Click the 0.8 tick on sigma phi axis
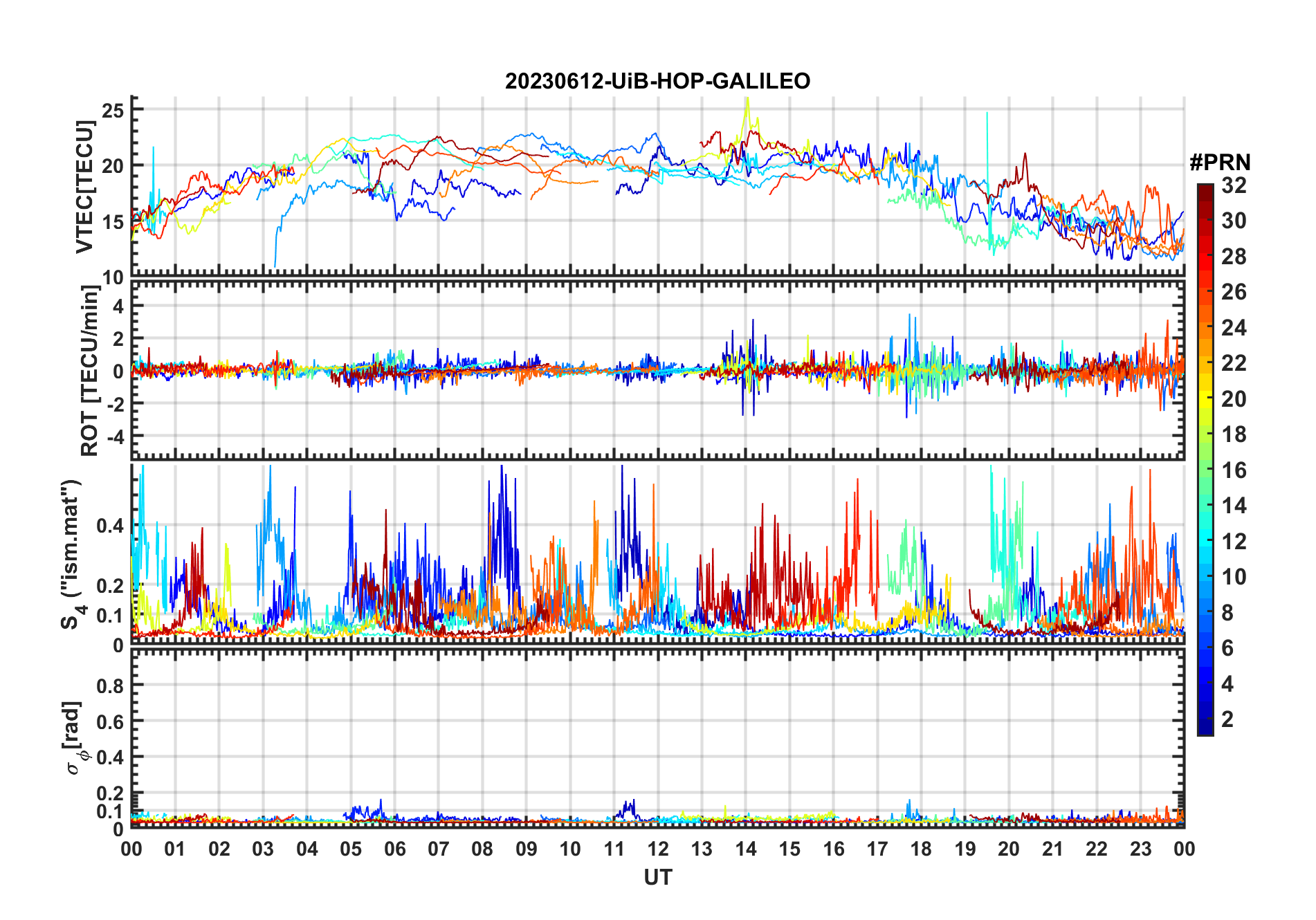The width and height of the screenshot is (1316, 920). [x=110, y=686]
